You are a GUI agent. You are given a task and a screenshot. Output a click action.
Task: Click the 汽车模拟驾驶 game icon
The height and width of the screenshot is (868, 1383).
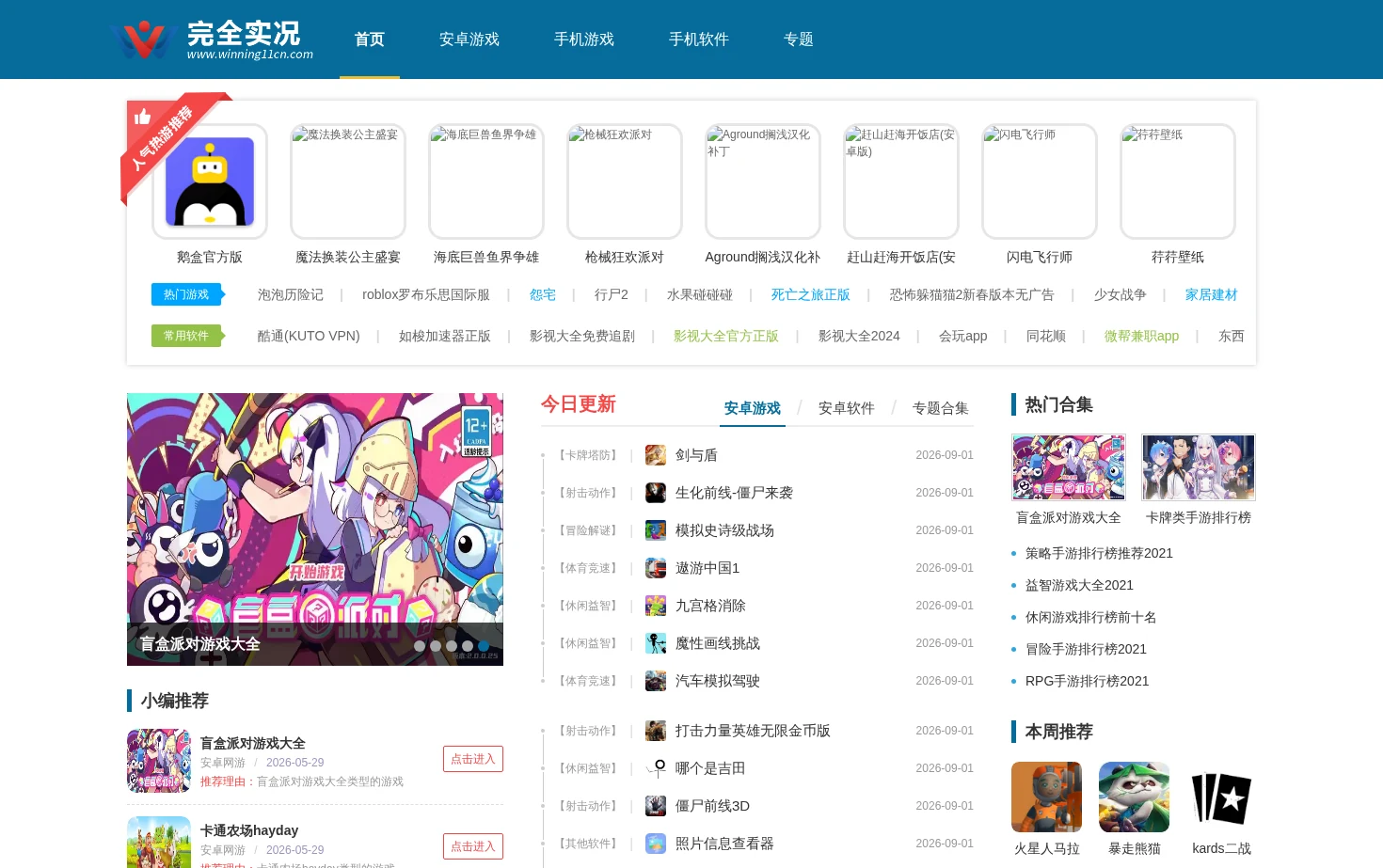pos(656,681)
